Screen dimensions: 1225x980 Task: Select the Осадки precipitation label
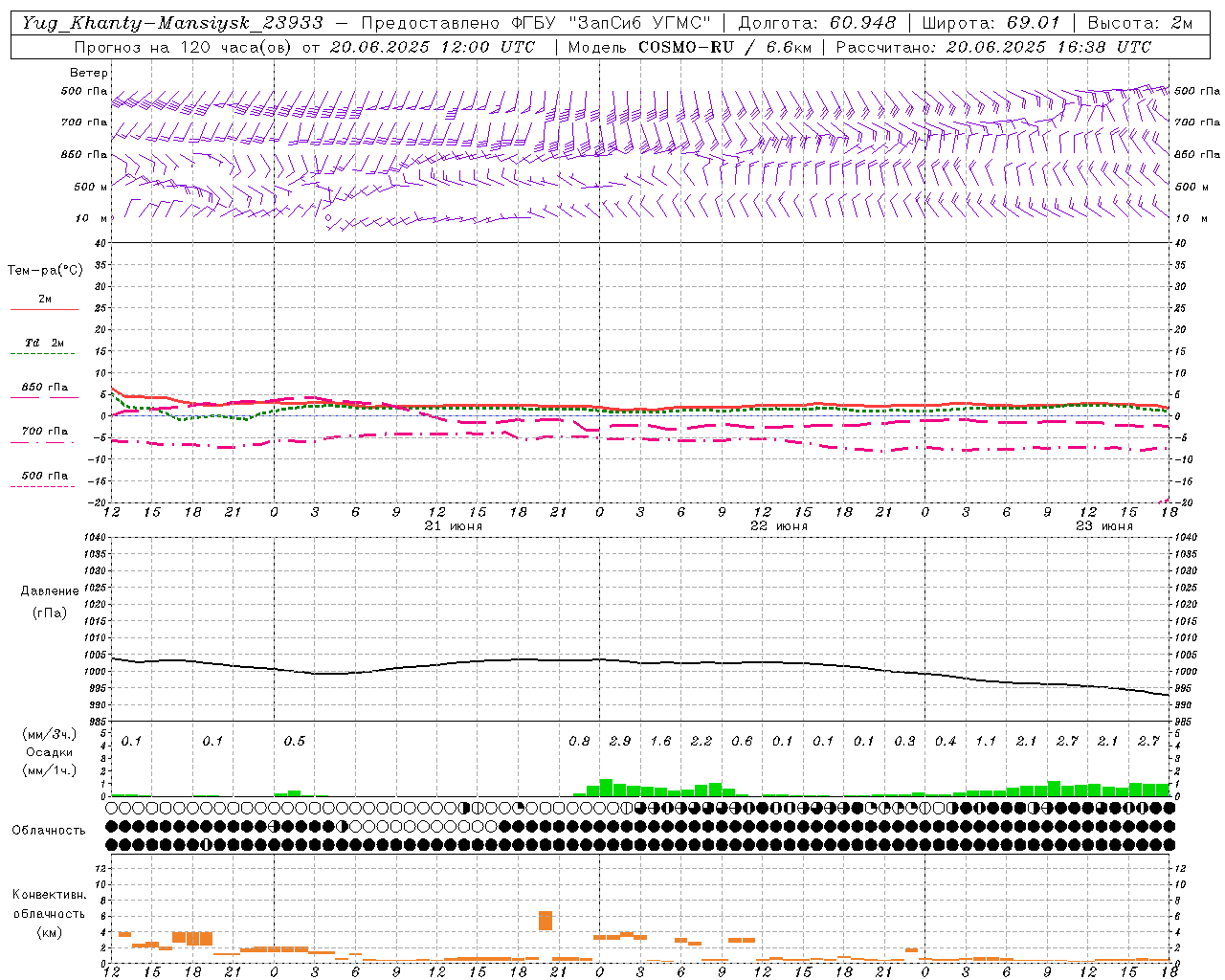[50, 752]
